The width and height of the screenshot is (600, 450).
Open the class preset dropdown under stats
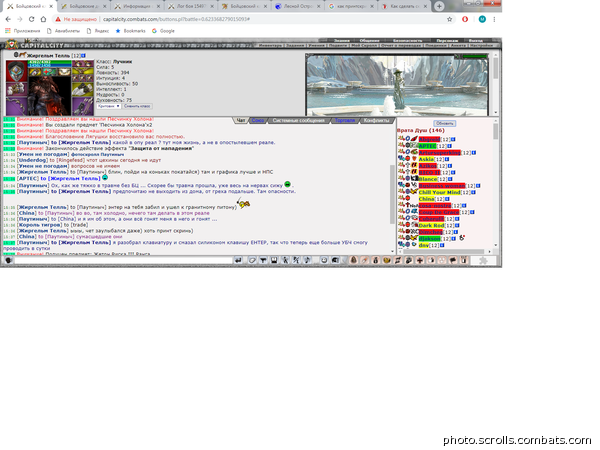[109, 106]
